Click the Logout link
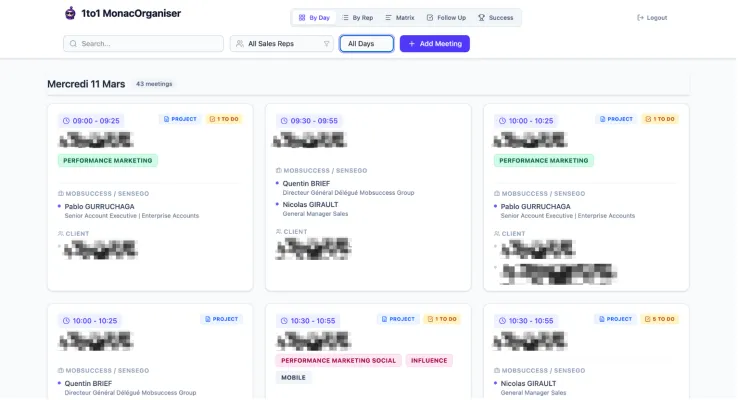 [652, 18]
